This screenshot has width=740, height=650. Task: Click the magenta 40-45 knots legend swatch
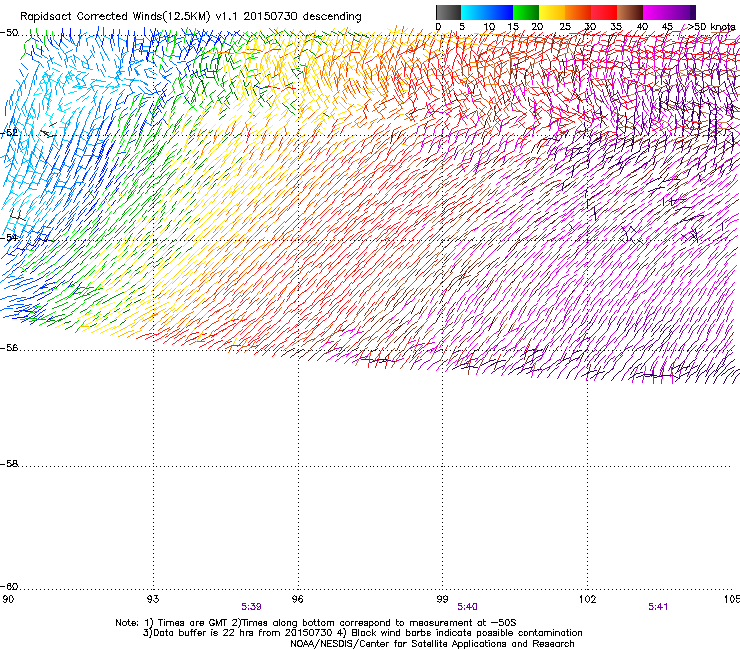656,12
